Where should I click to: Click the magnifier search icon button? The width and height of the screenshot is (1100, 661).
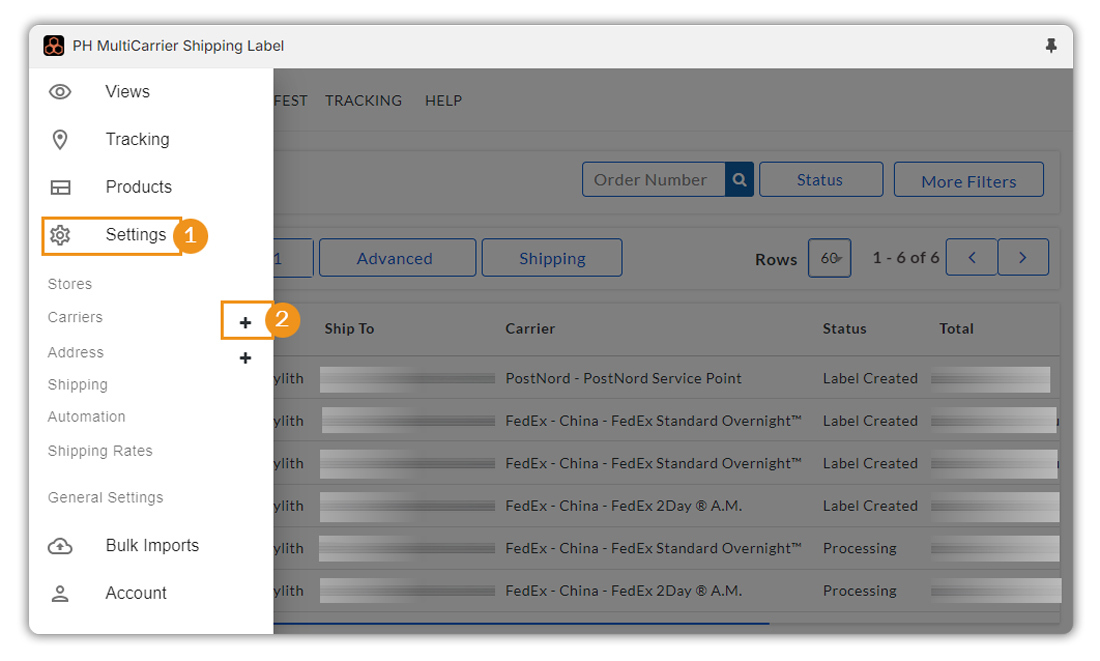coord(739,180)
